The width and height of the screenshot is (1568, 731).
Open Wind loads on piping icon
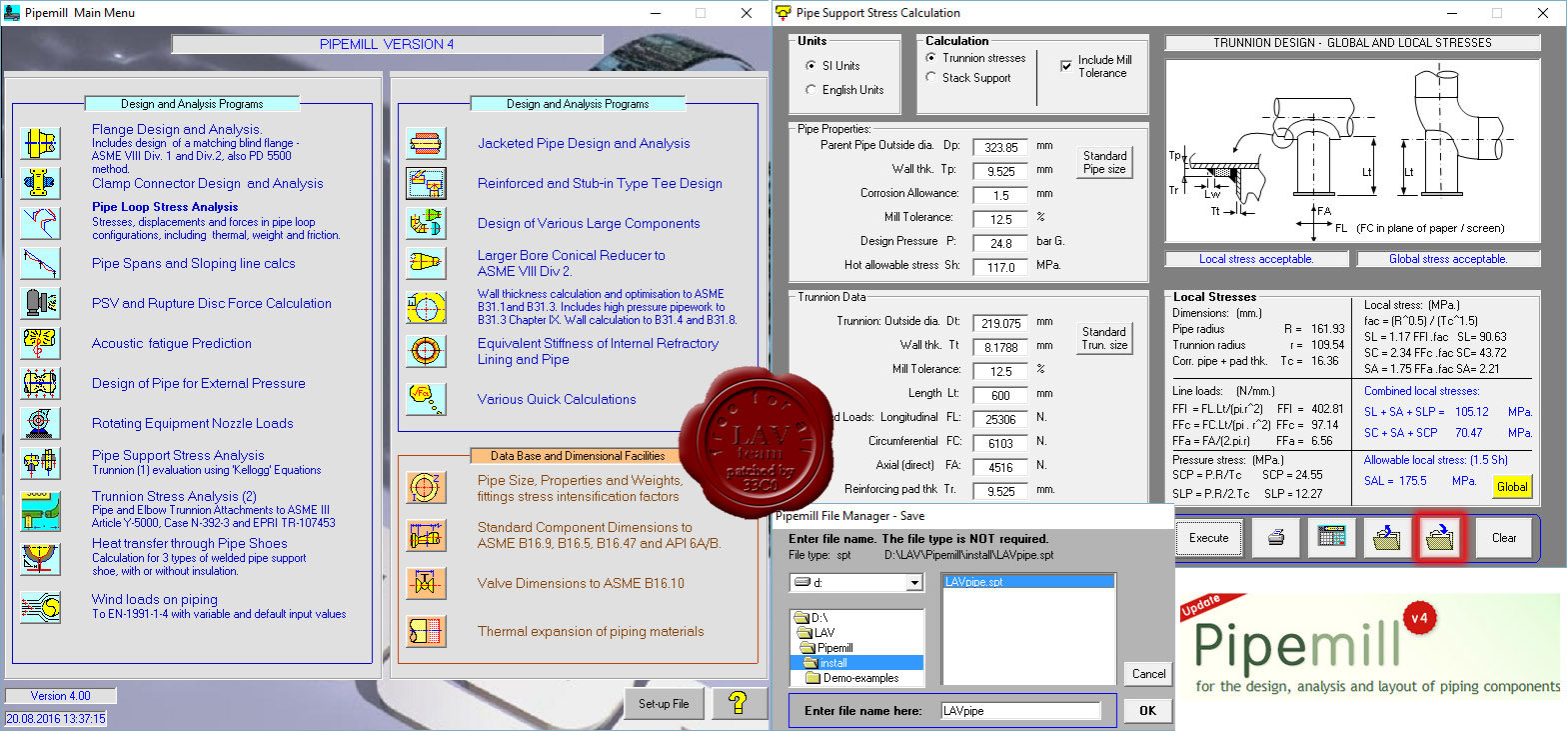click(41, 607)
